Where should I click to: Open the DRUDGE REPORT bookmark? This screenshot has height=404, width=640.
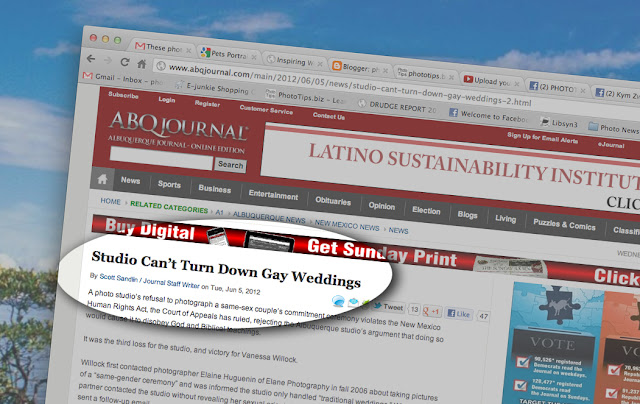(398, 107)
